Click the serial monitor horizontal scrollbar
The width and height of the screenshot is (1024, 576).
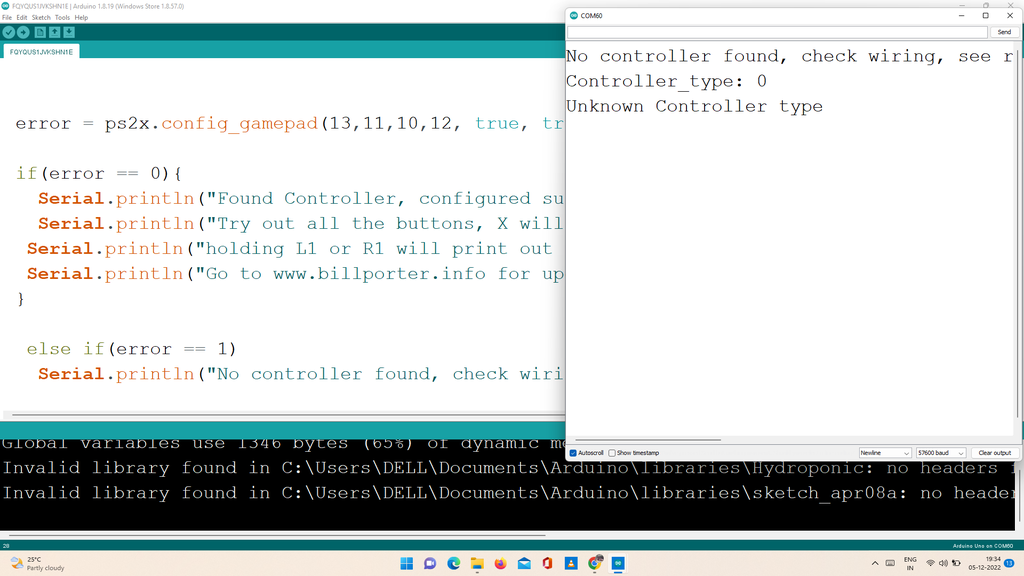pos(648,440)
